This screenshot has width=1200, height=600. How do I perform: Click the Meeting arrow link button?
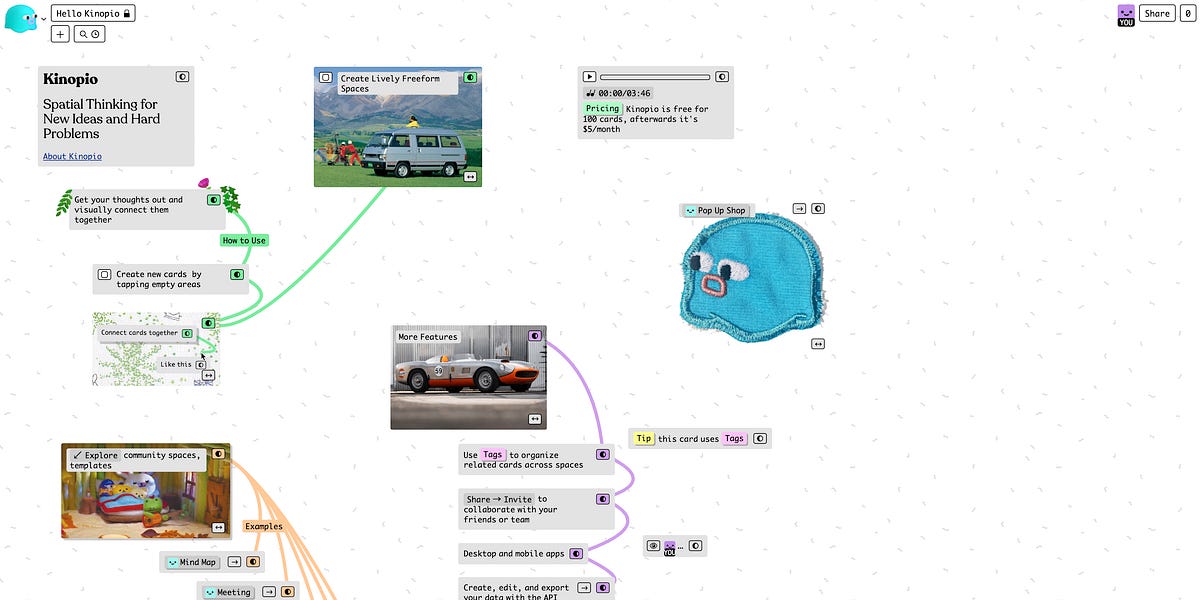click(269, 592)
